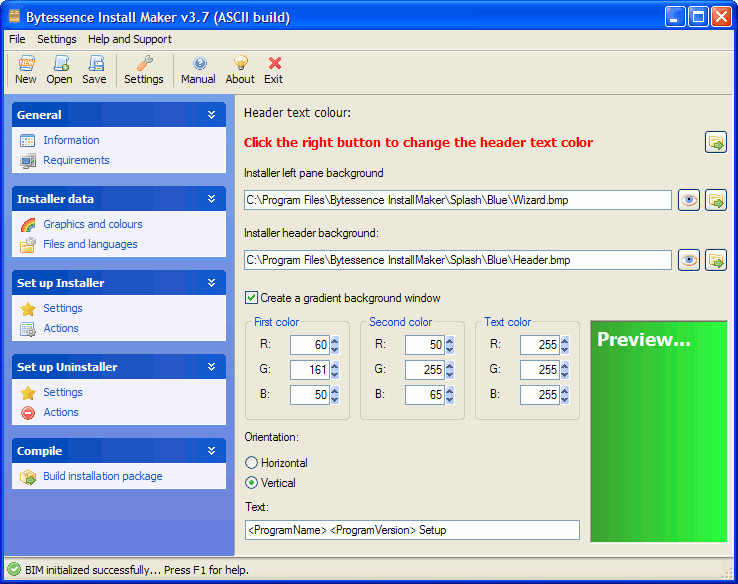This screenshot has width=738, height=584.
Task: Click the Build installation package box icon
Action: coord(28,477)
